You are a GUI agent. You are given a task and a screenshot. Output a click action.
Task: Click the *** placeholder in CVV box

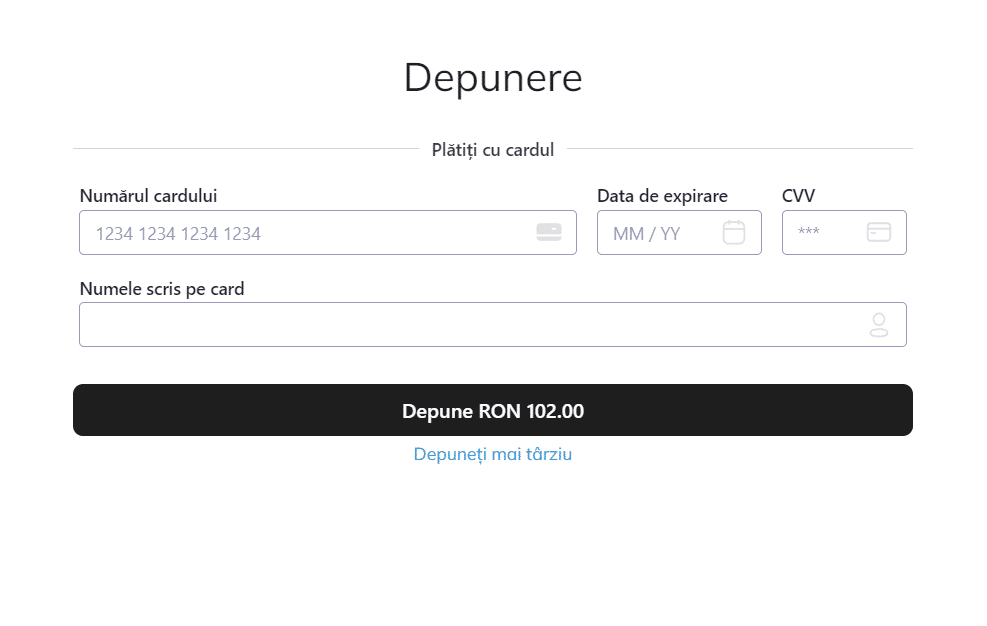pyautogui.click(x=808, y=234)
